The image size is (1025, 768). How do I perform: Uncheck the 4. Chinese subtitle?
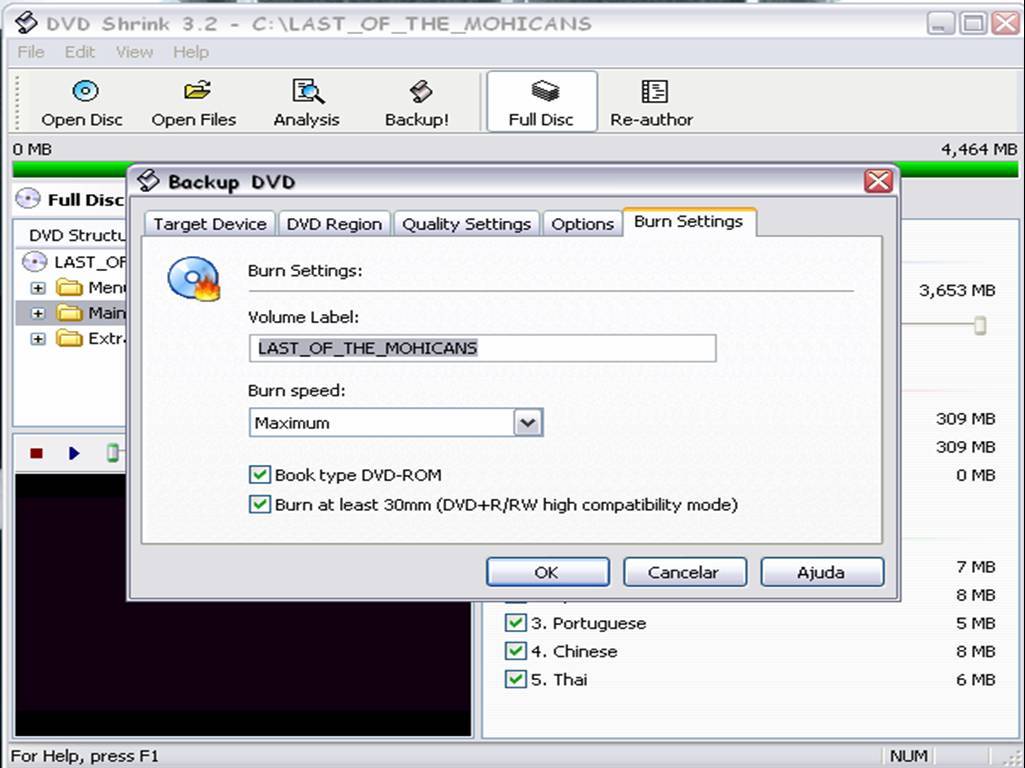[515, 651]
